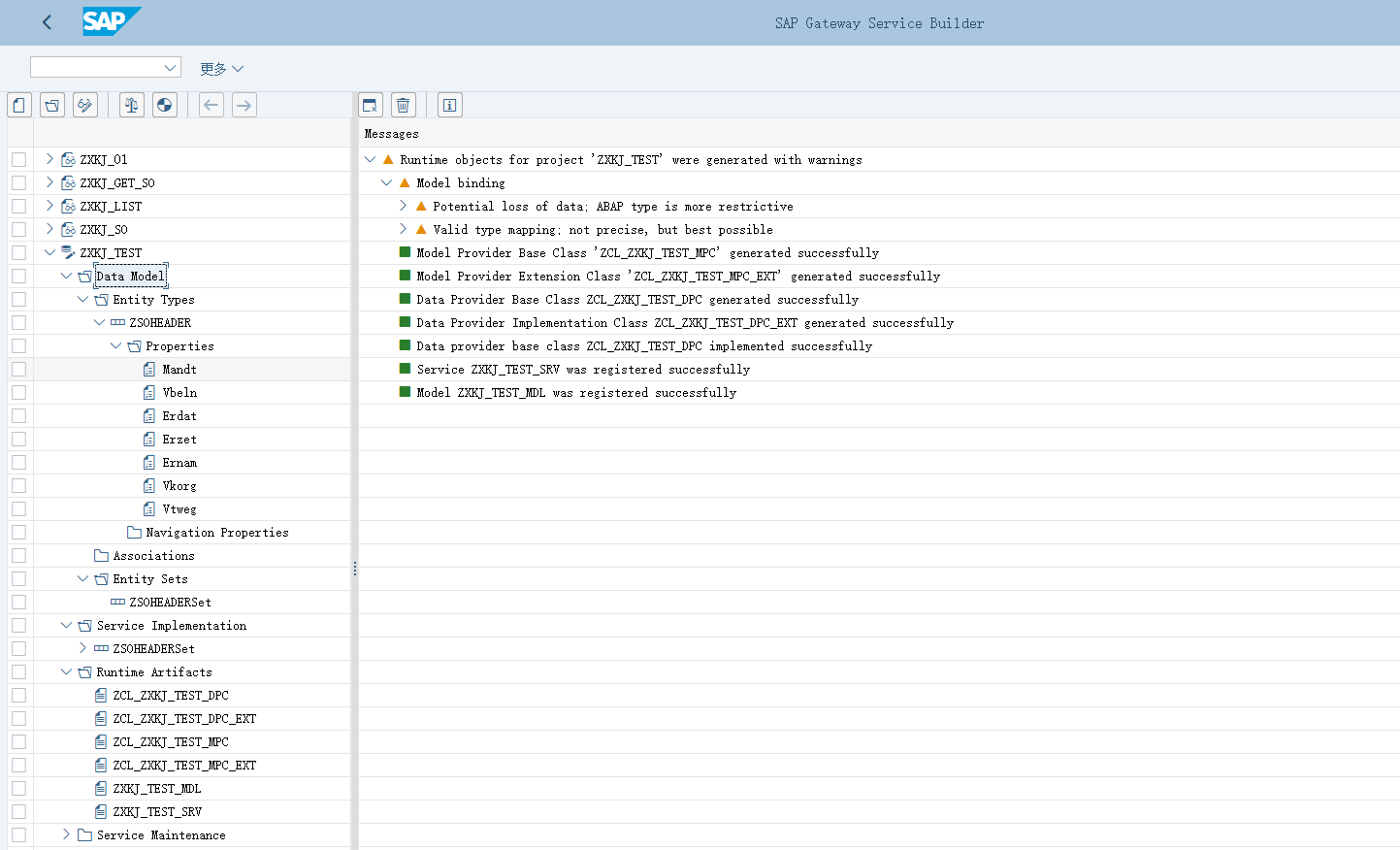Collapse the ZXKJ_TEST project node
This screenshot has width=1400, height=850.
49,252
